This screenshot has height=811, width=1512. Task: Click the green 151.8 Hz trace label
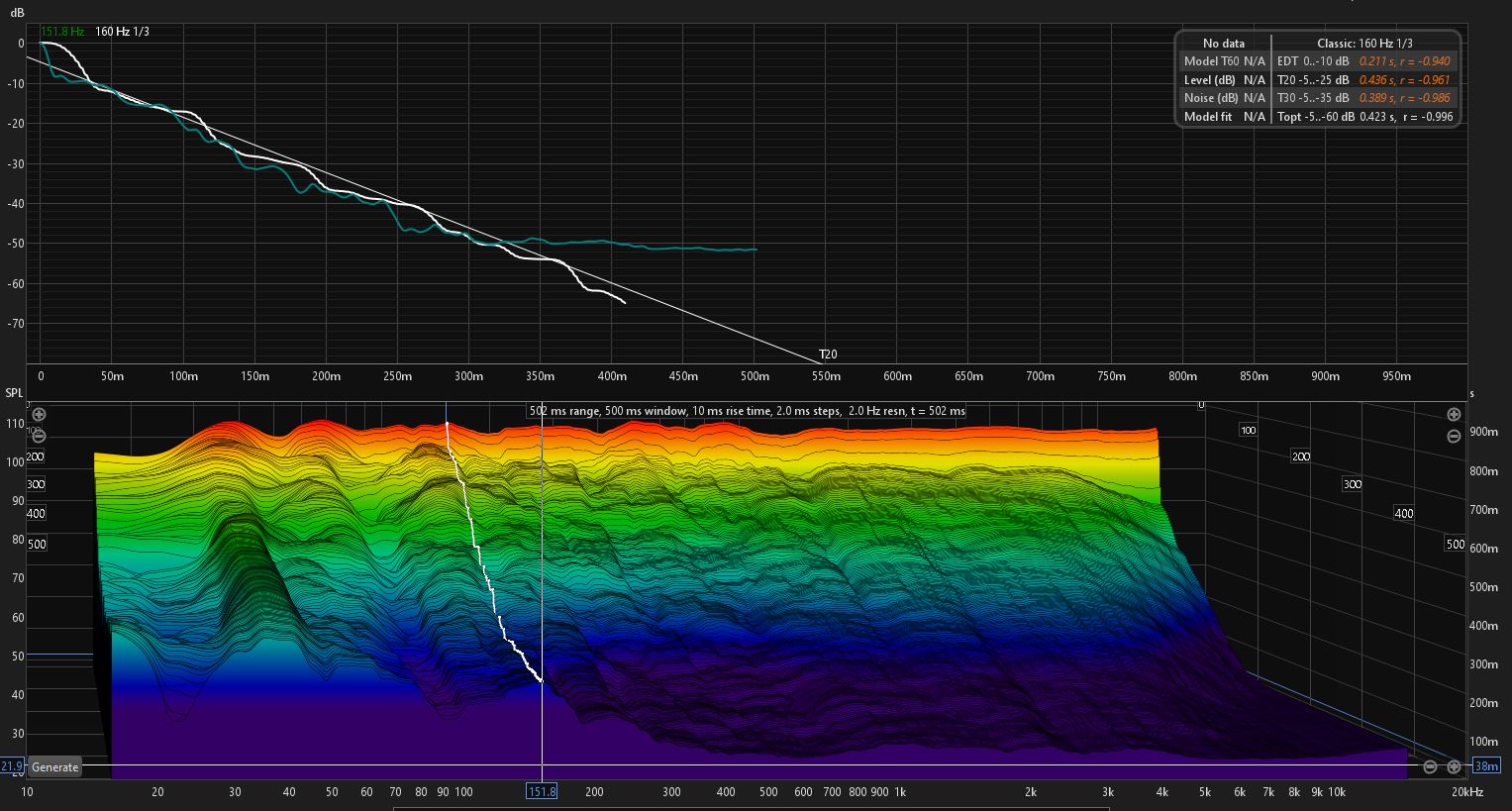(x=62, y=32)
